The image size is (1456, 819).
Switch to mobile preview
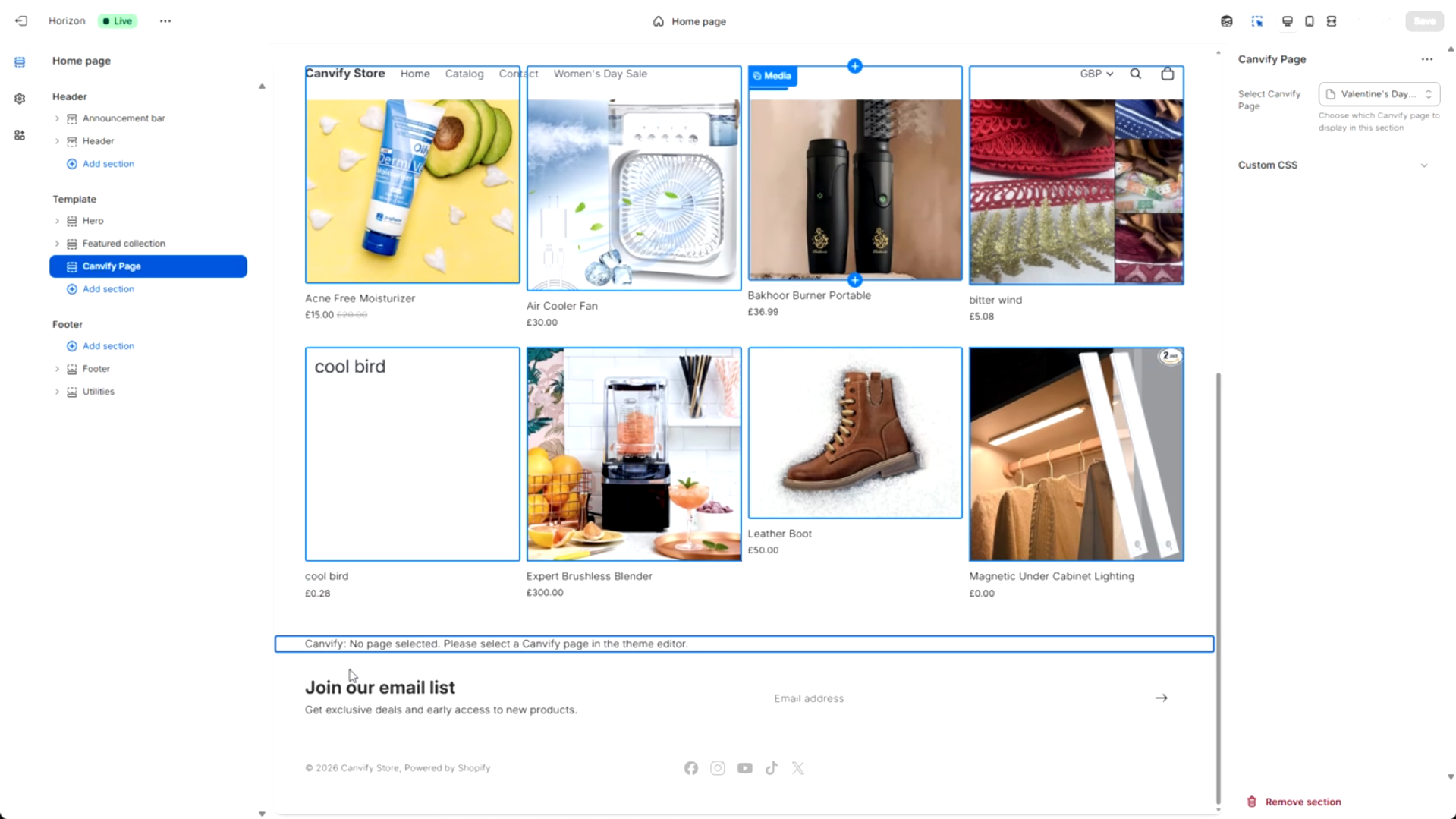[x=1309, y=21]
